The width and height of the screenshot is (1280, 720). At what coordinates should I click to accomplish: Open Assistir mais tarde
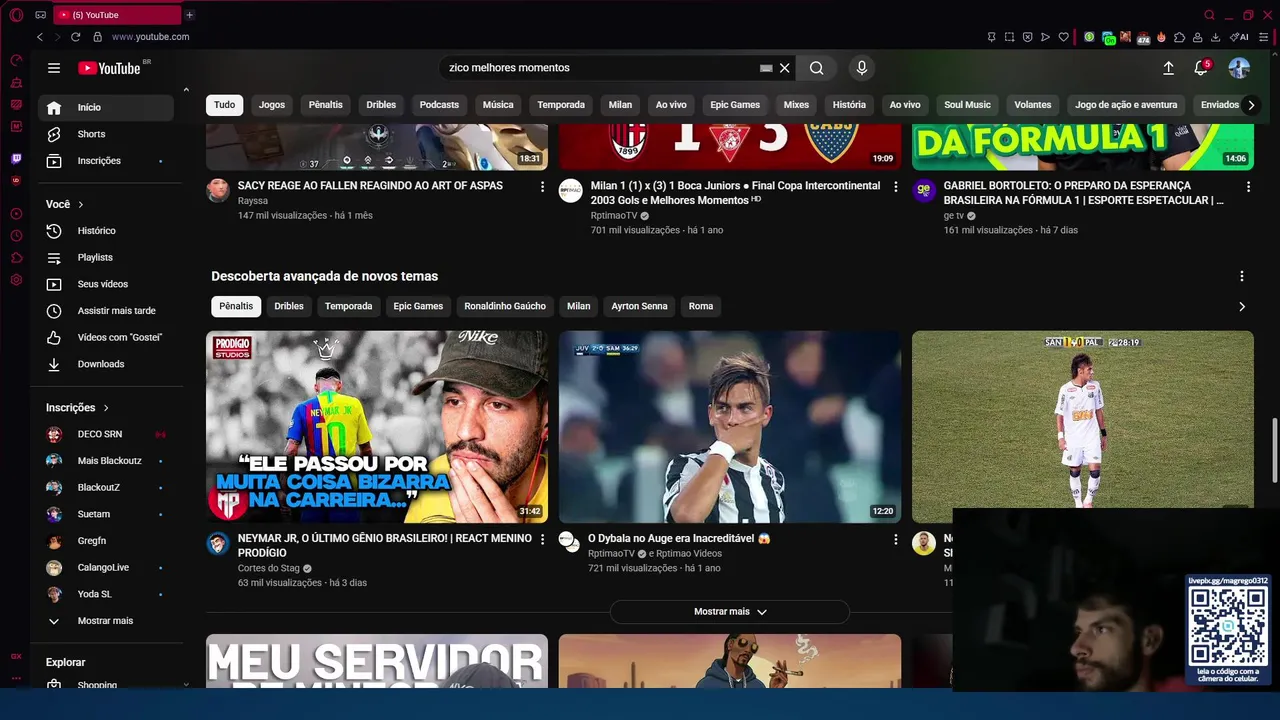pyautogui.click(x=106, y=311)
